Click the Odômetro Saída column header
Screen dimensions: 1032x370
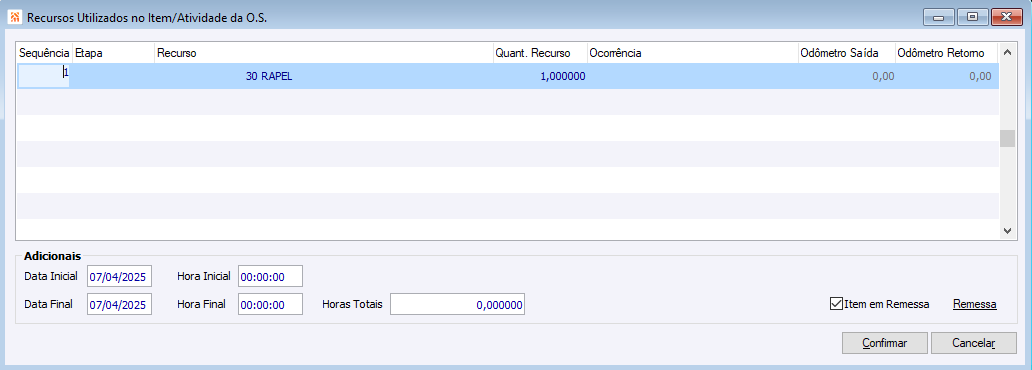pos(846,53)
